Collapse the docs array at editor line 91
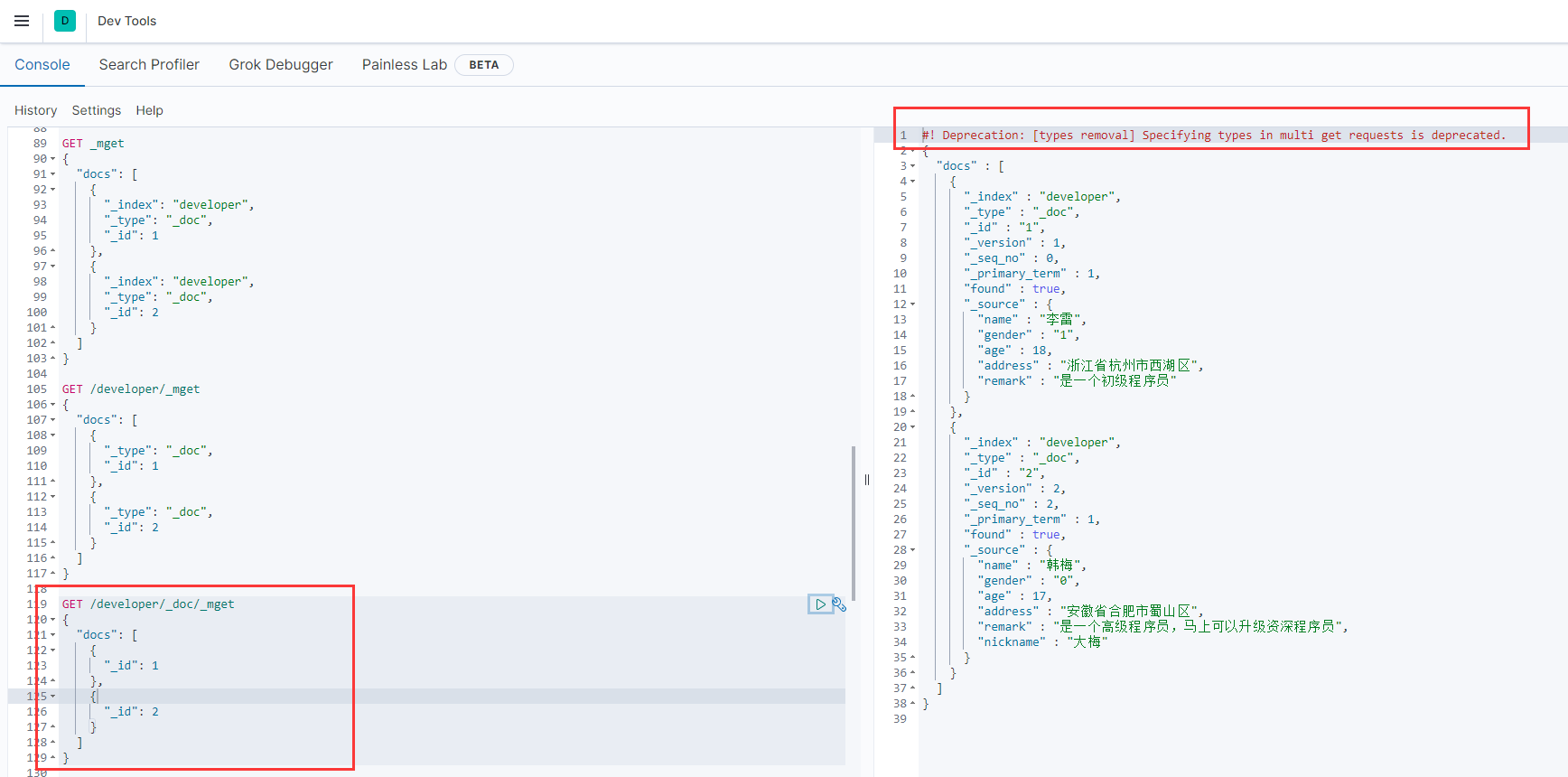This screenshot has width=1568, height=777. 52,174
